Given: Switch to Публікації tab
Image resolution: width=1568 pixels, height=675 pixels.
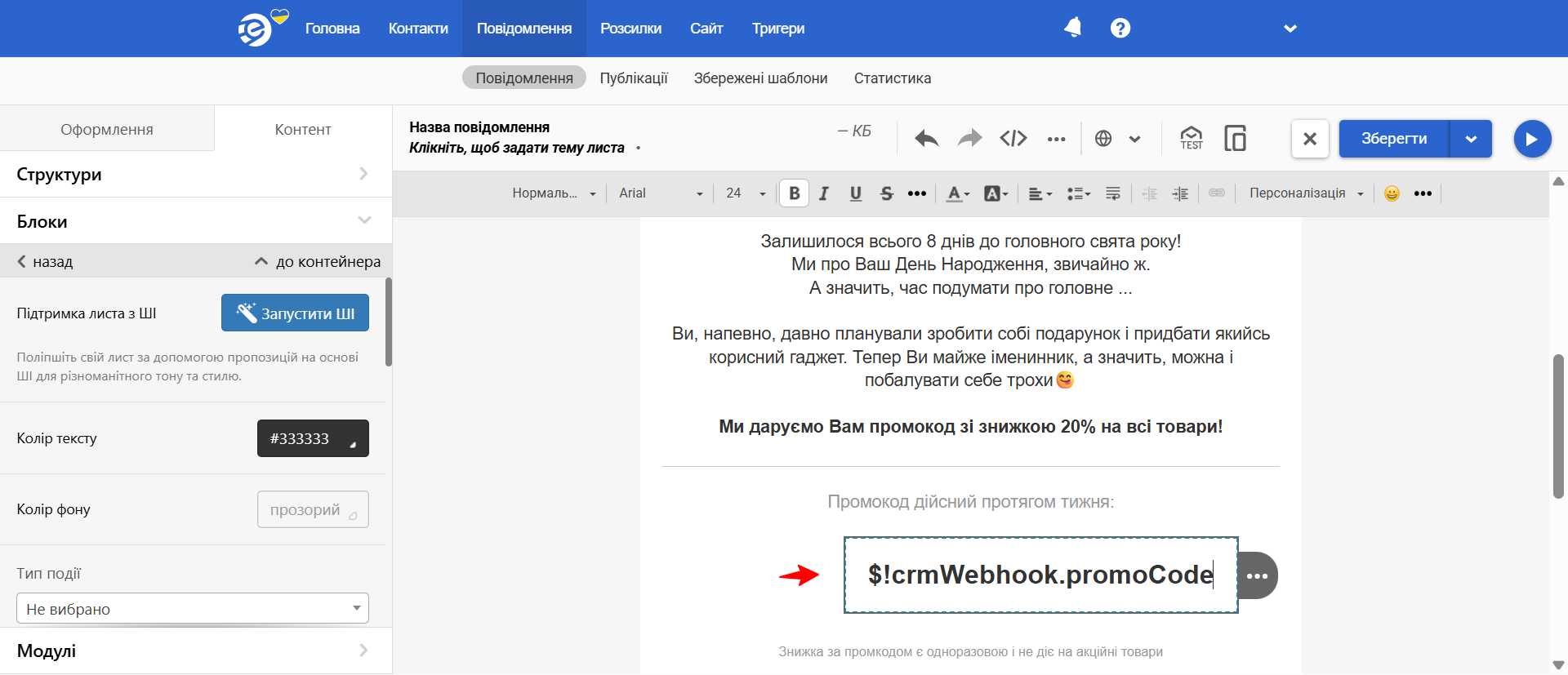Looking at the screenshot, I should 634,78.
